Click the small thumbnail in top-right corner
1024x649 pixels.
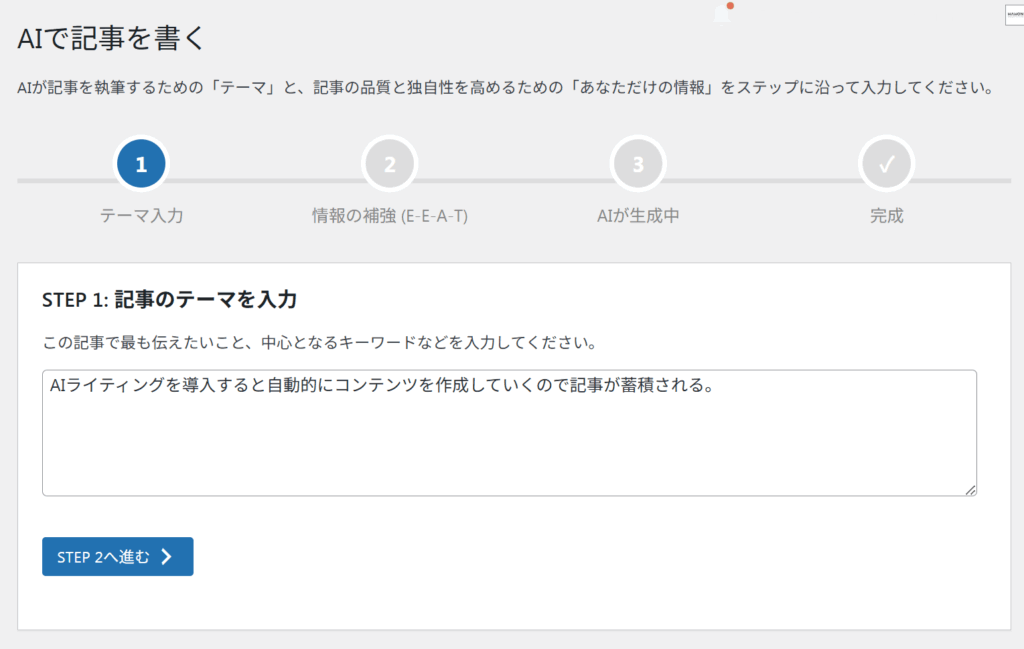click(x=1014, y=15)
